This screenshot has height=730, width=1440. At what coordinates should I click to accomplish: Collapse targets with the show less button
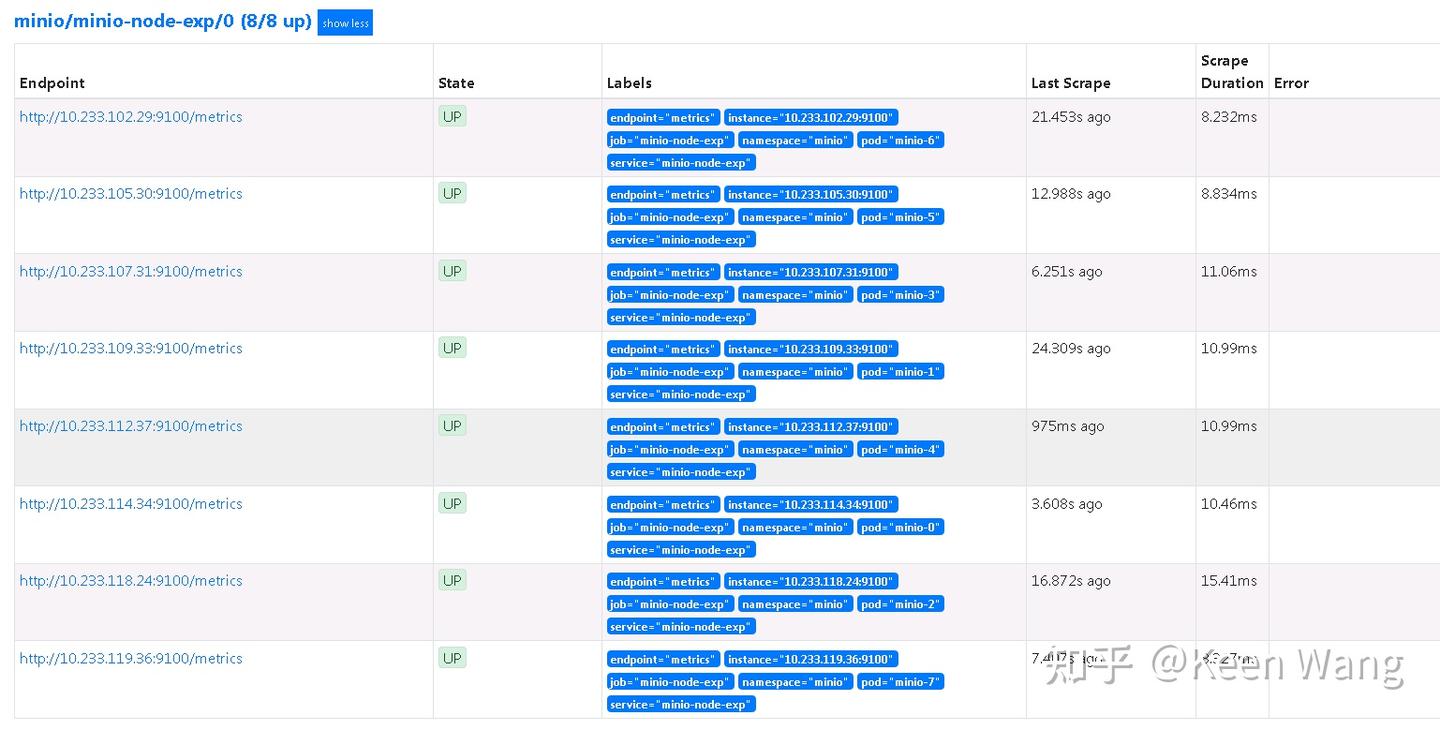coord(345,23)
